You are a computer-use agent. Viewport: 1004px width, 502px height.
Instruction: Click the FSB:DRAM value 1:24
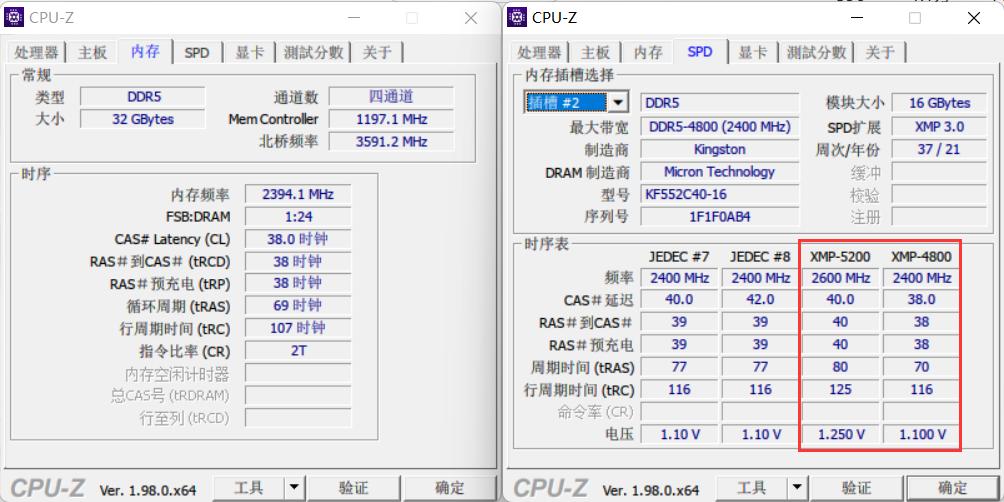click(298, 217)
